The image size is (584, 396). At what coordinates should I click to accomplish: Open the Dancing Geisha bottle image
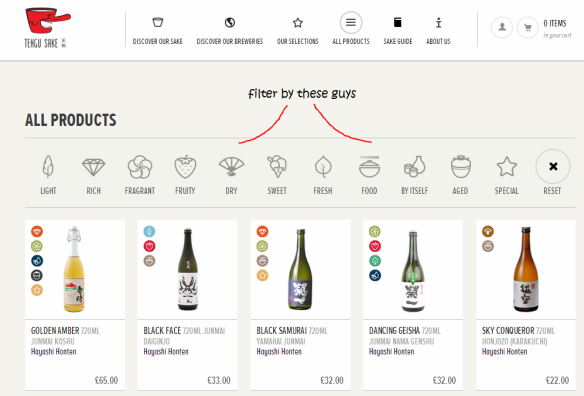click(413, 271)
